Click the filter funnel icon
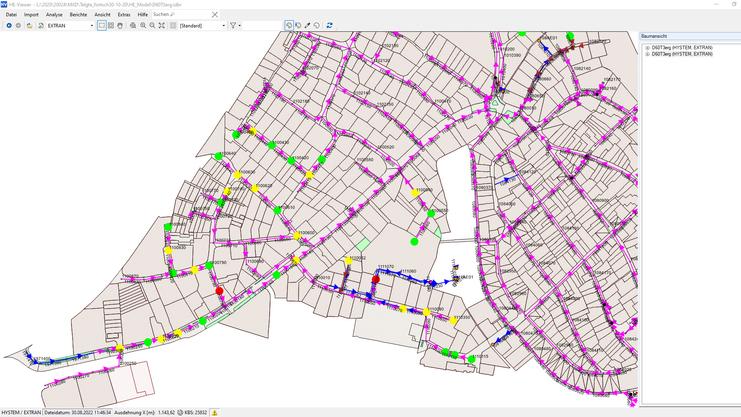The height and width of the screenshot is (417, 741). (234, 25)
